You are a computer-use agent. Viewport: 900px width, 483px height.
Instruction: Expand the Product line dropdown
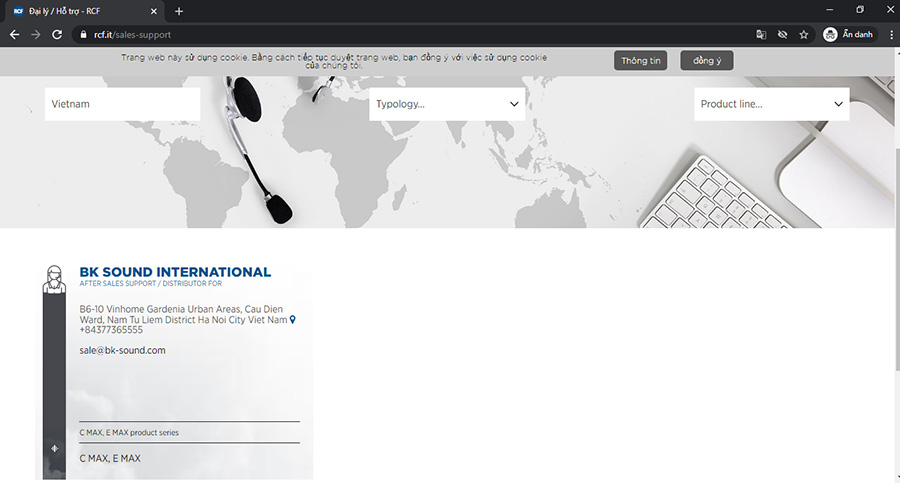pos(771,104)
